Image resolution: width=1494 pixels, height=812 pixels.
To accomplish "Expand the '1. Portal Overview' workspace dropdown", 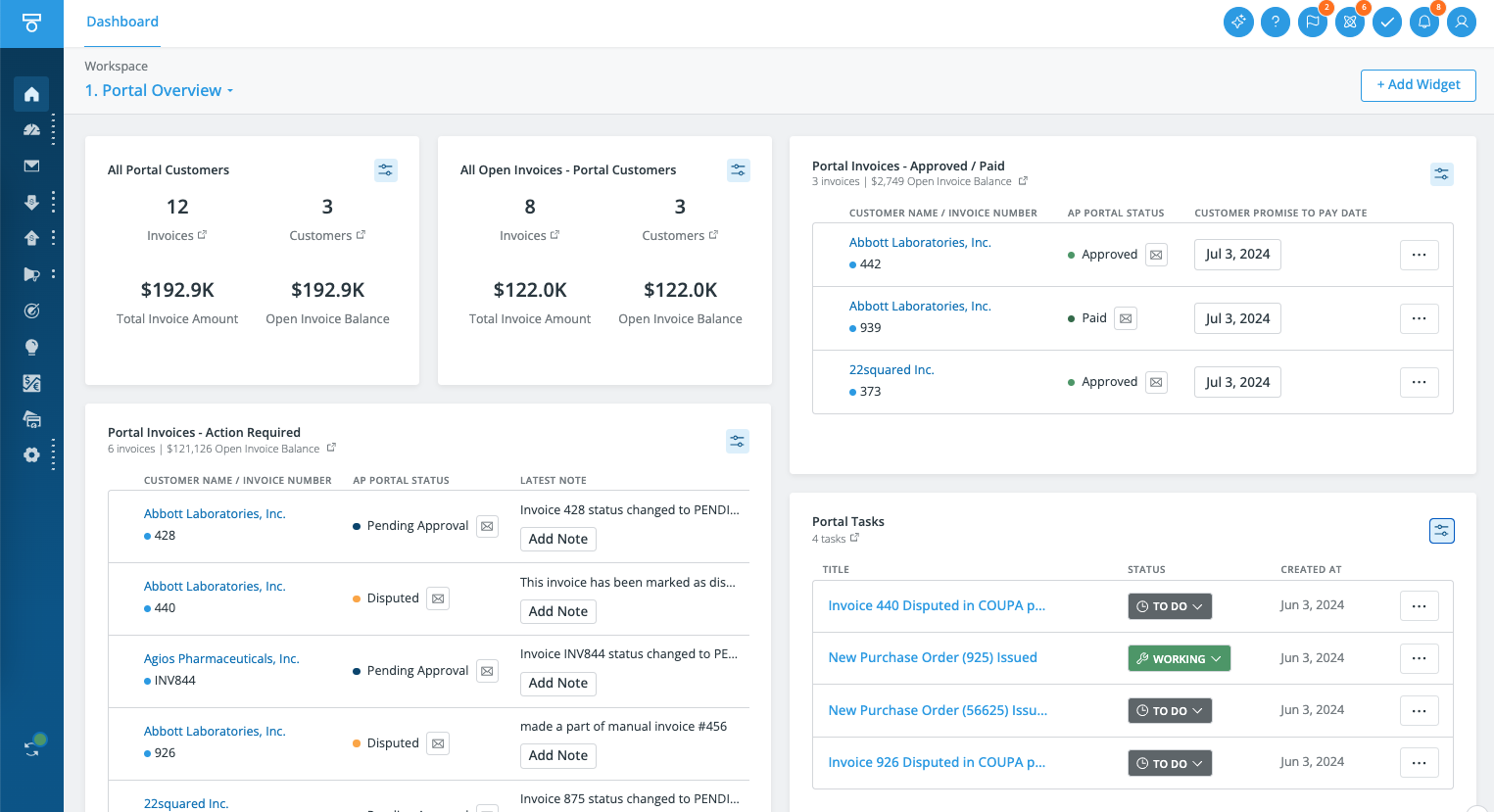I will click(x=159, y=90).
